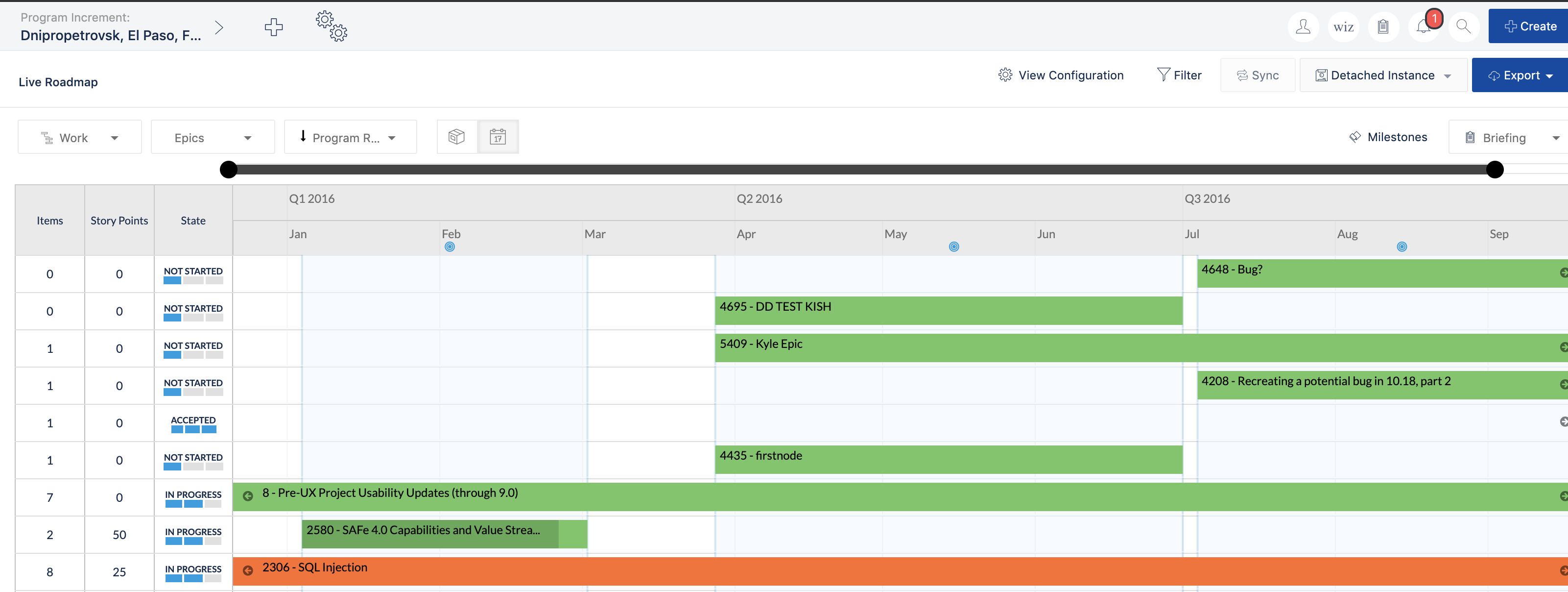Click the right handle of timeline range slider
The width and height of the screenshot is (1568, 592).
point(1495,169)
